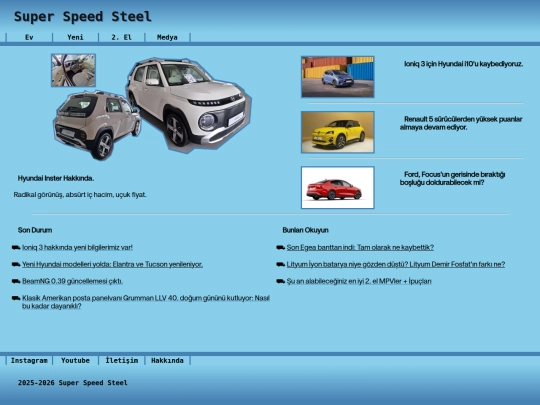Open the Yeni navigation tab
The image size is (540, 405).
75,37
